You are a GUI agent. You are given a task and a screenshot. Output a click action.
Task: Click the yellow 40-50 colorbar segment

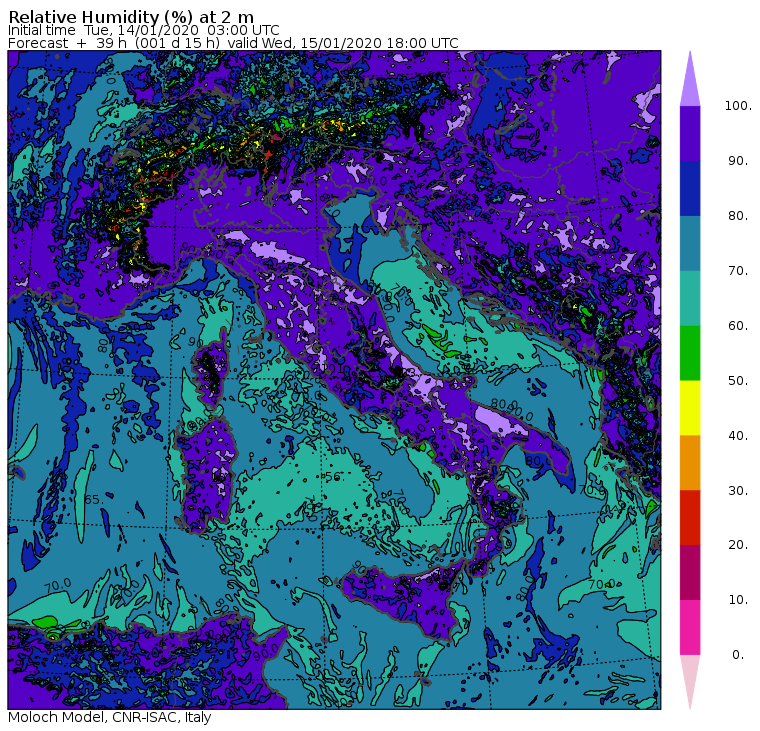coord(690,408)
